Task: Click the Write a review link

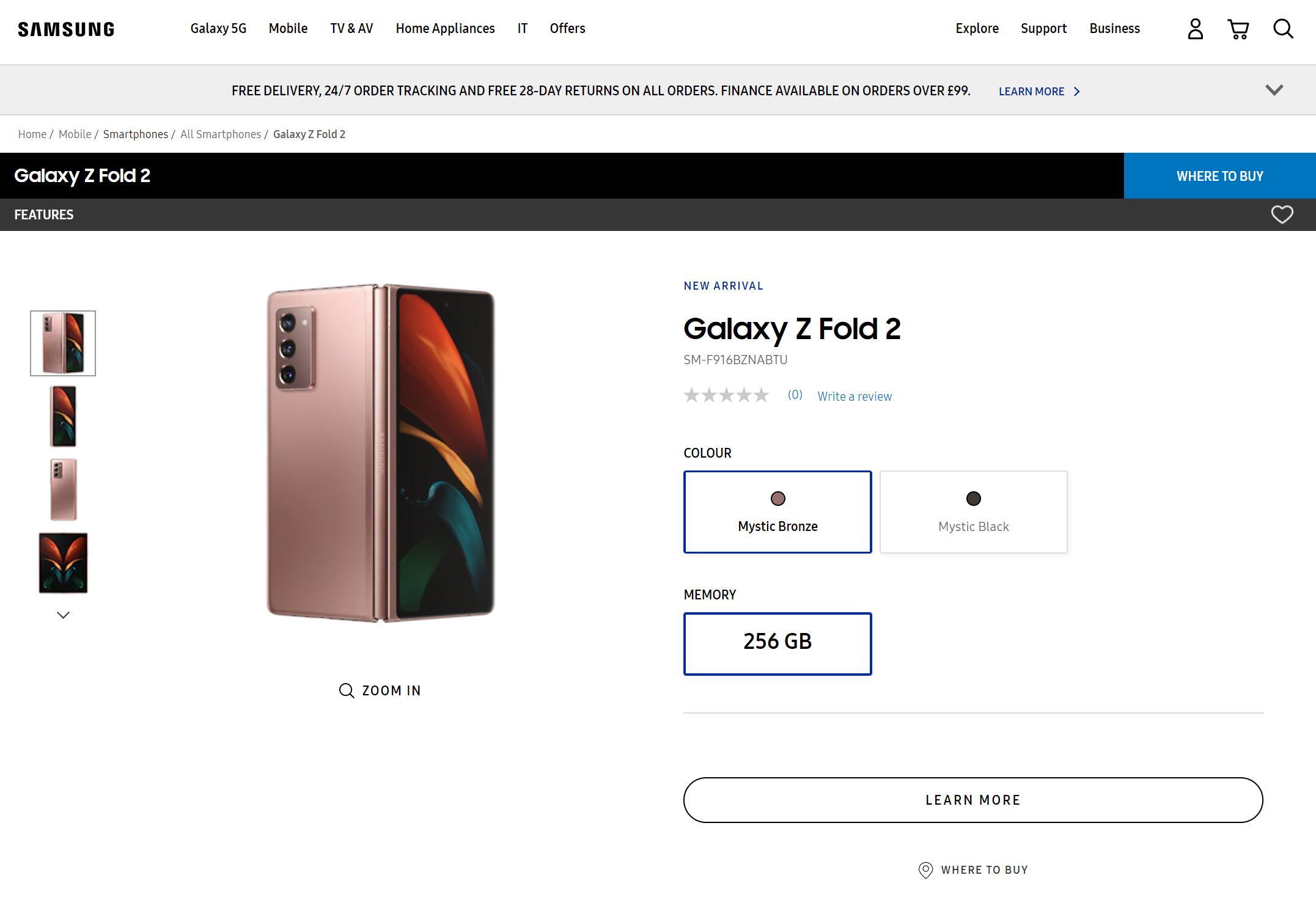Action: pyautogui.click(x=855, y=397)
